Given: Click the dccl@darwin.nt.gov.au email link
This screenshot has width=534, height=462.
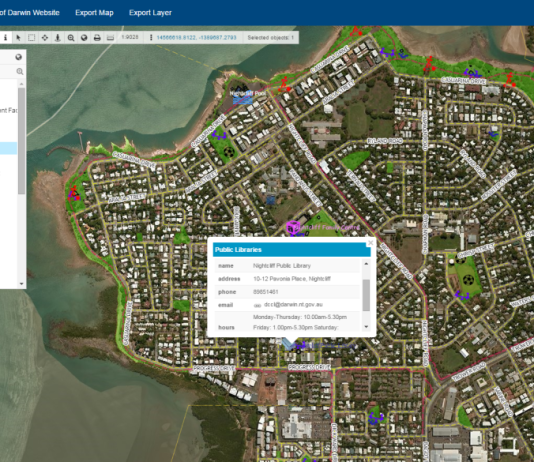Looking at the screenshot, I should (293, 304).
